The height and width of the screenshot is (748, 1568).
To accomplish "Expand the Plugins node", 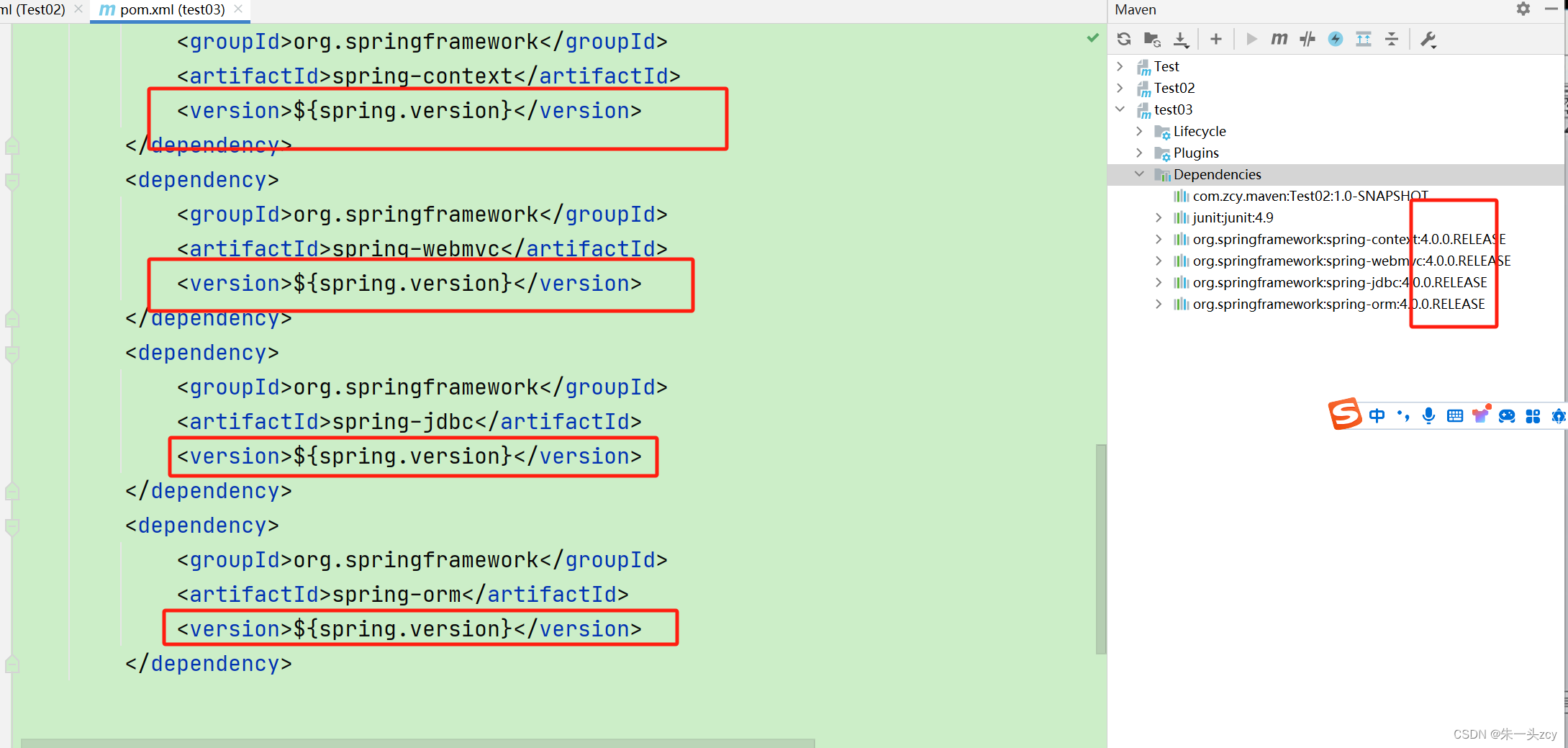I will tap(1139, 153).
